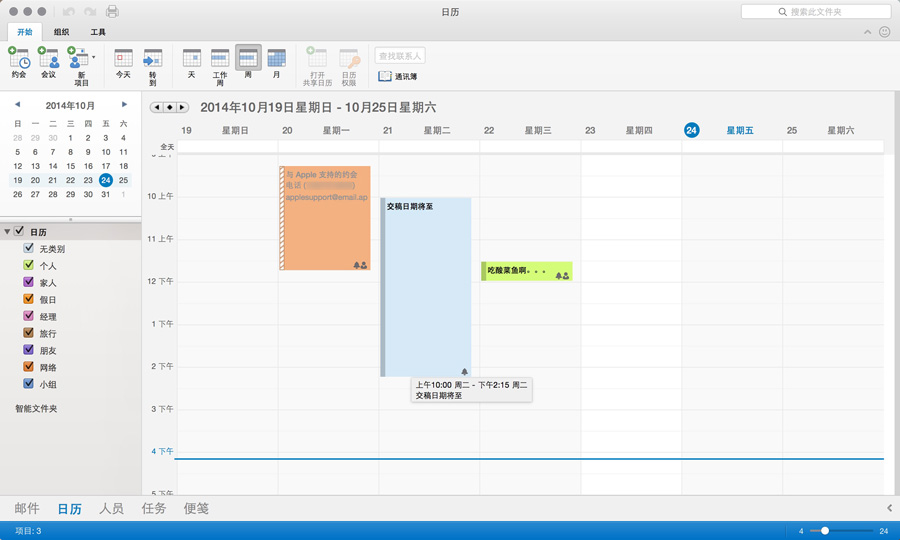The width and height of the screenshot is (900, 540).
Task: Go to next month in mini calendar
Action: pos(124,104)
